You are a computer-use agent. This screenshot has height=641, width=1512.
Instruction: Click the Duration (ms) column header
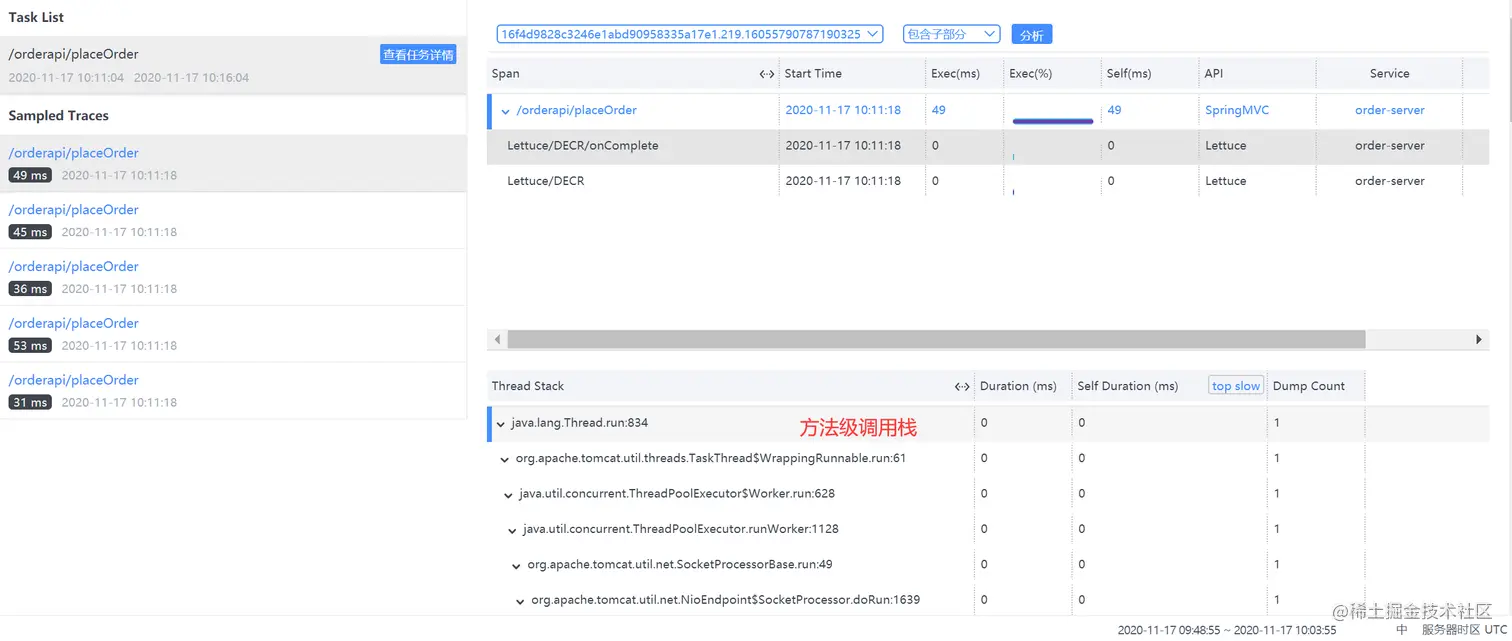[1018, 386]
